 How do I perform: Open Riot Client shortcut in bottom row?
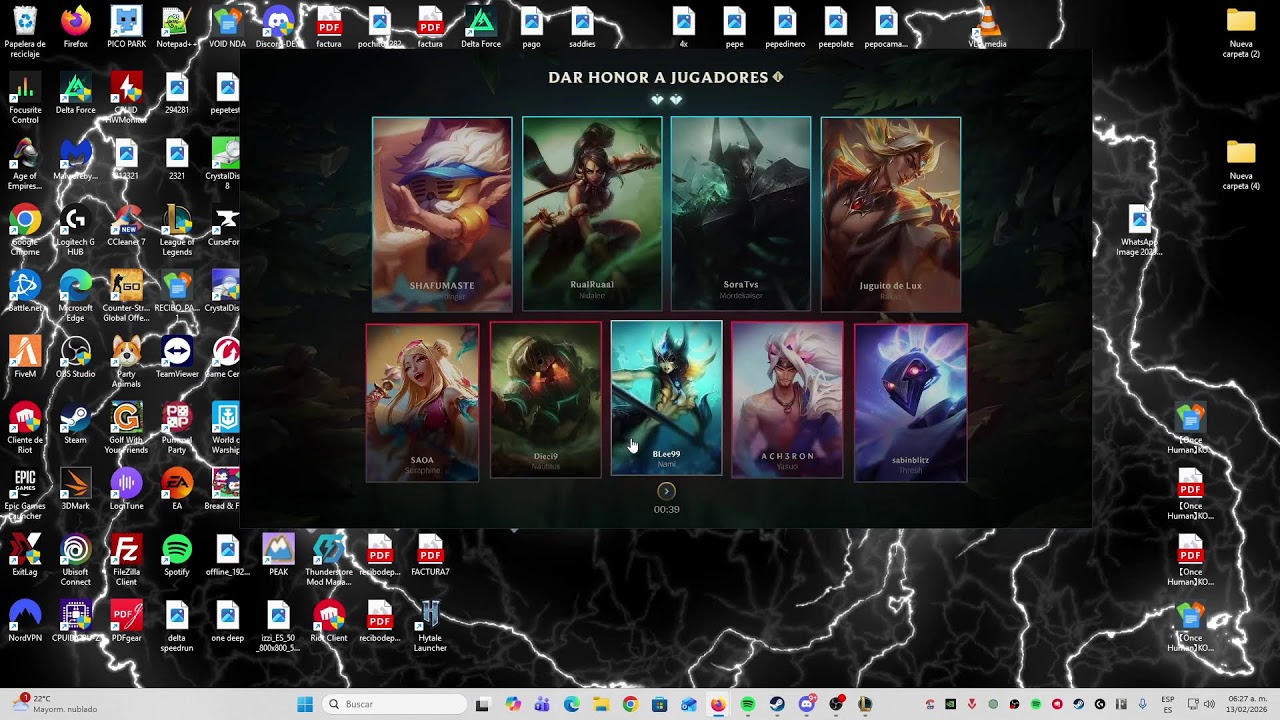[x=329, y=622]
